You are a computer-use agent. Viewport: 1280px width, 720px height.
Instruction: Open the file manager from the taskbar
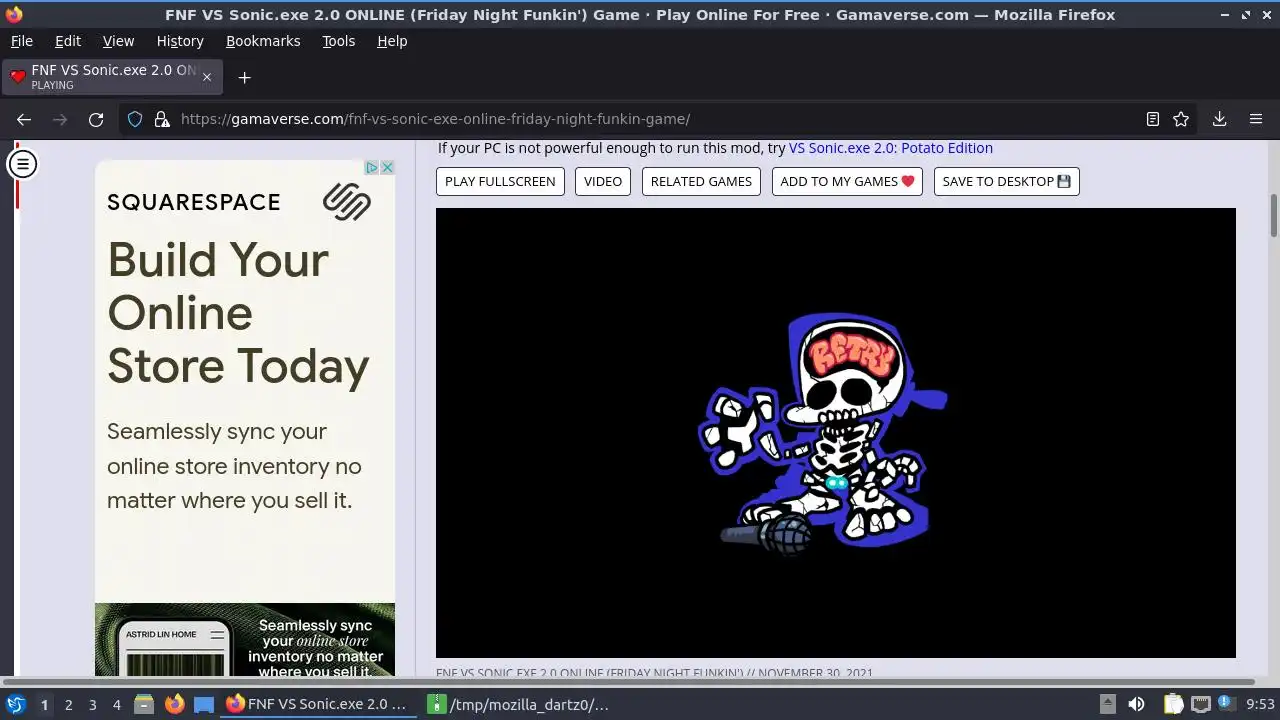[144, 704]
